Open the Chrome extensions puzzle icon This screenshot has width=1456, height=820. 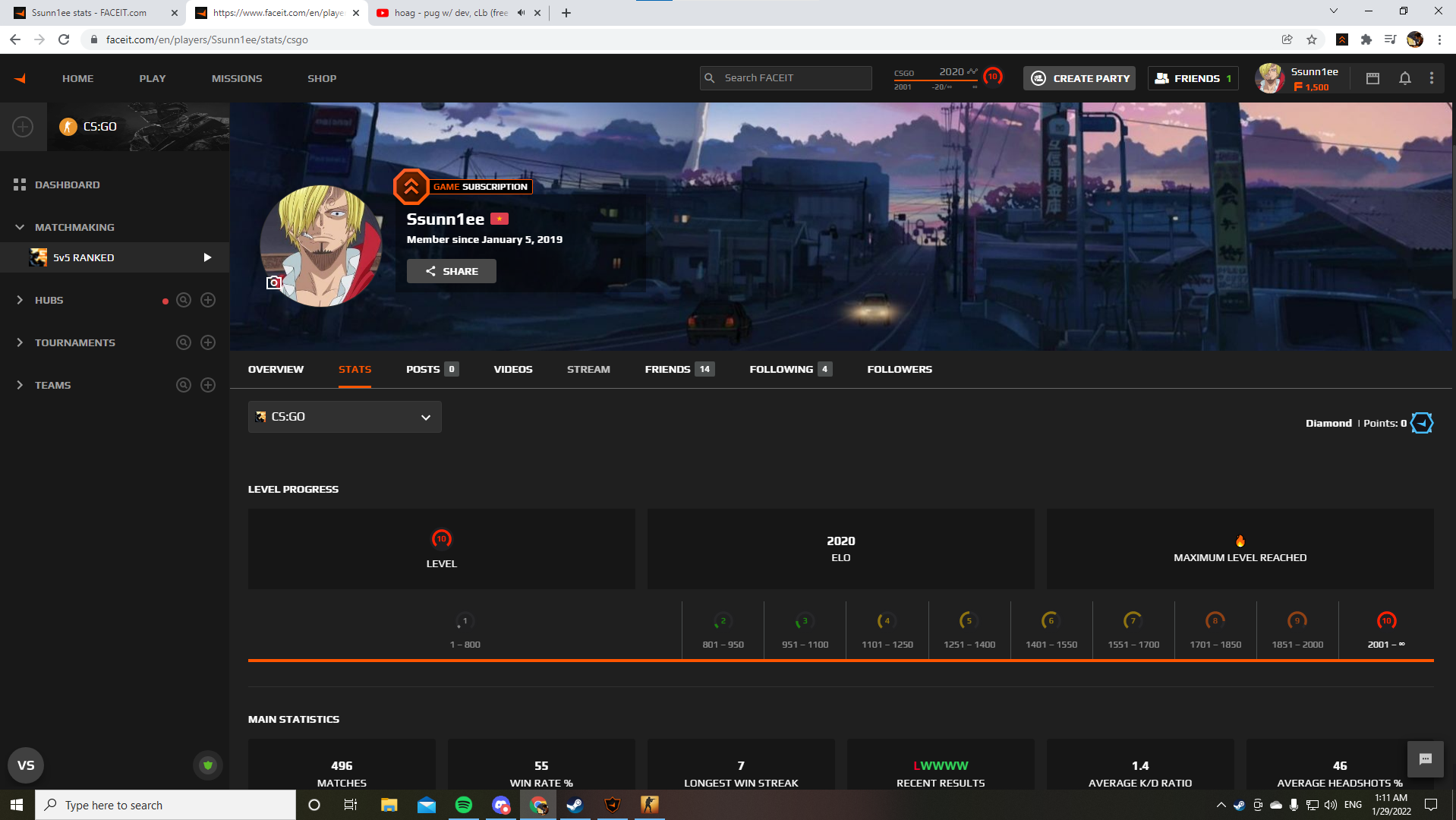[x=1366, y=39]
